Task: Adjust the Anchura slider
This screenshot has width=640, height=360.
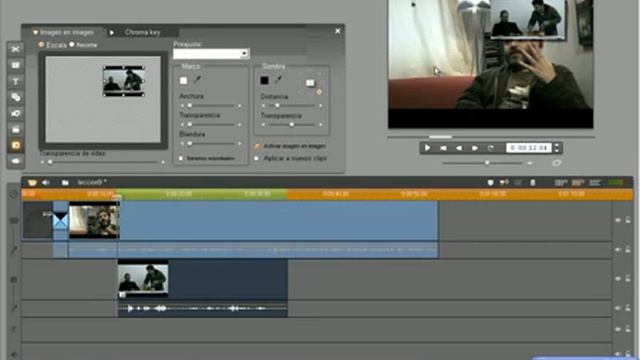Action: tap(210, 106)
